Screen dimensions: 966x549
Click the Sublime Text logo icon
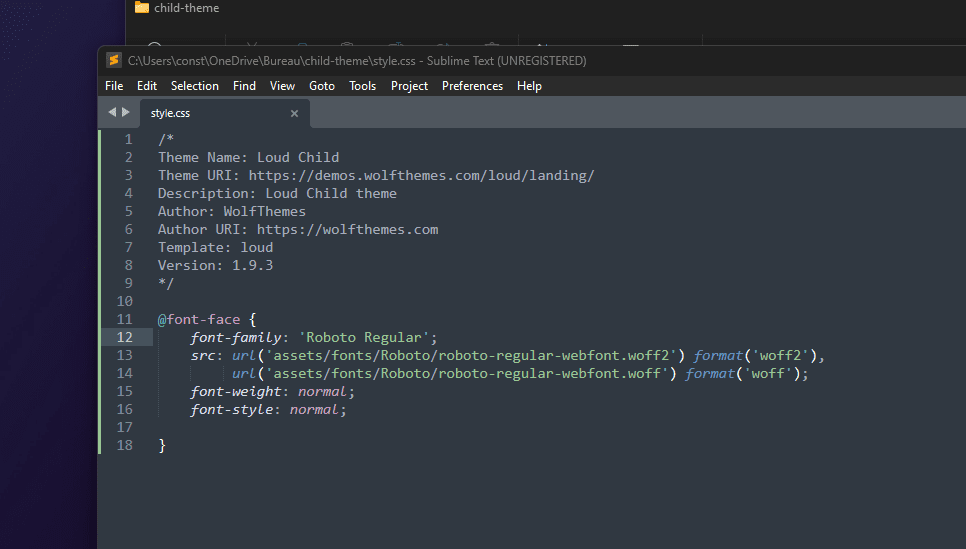113,60
